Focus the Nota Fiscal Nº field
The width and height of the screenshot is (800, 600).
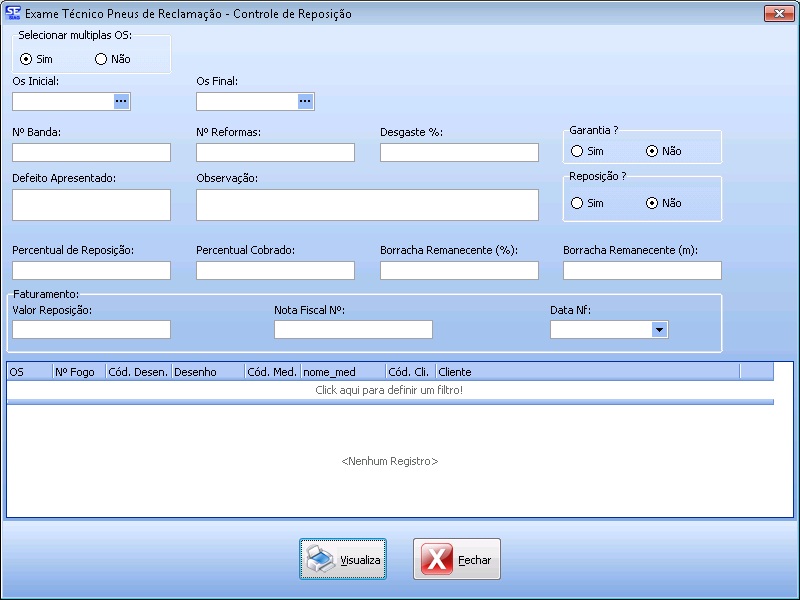click(353, 329)
